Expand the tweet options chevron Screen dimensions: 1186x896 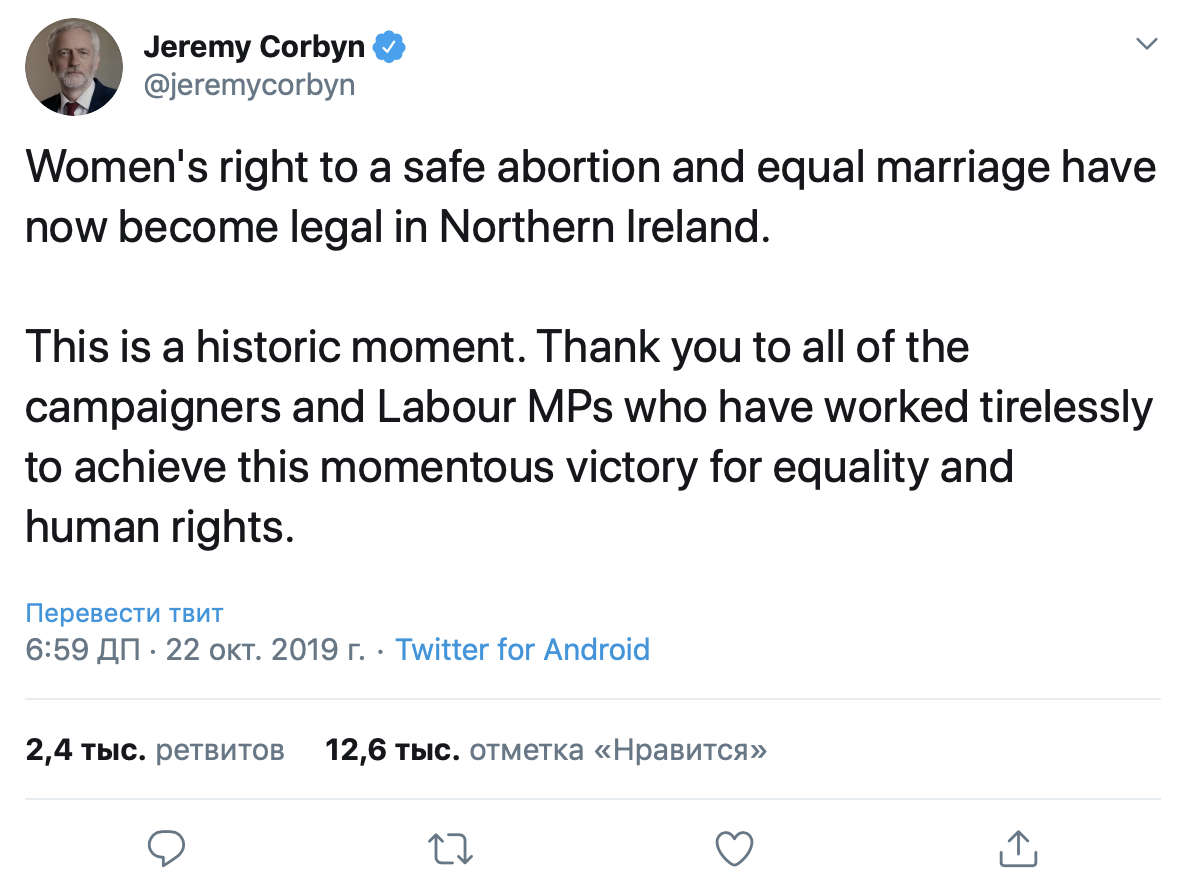tap(1148, 44)
